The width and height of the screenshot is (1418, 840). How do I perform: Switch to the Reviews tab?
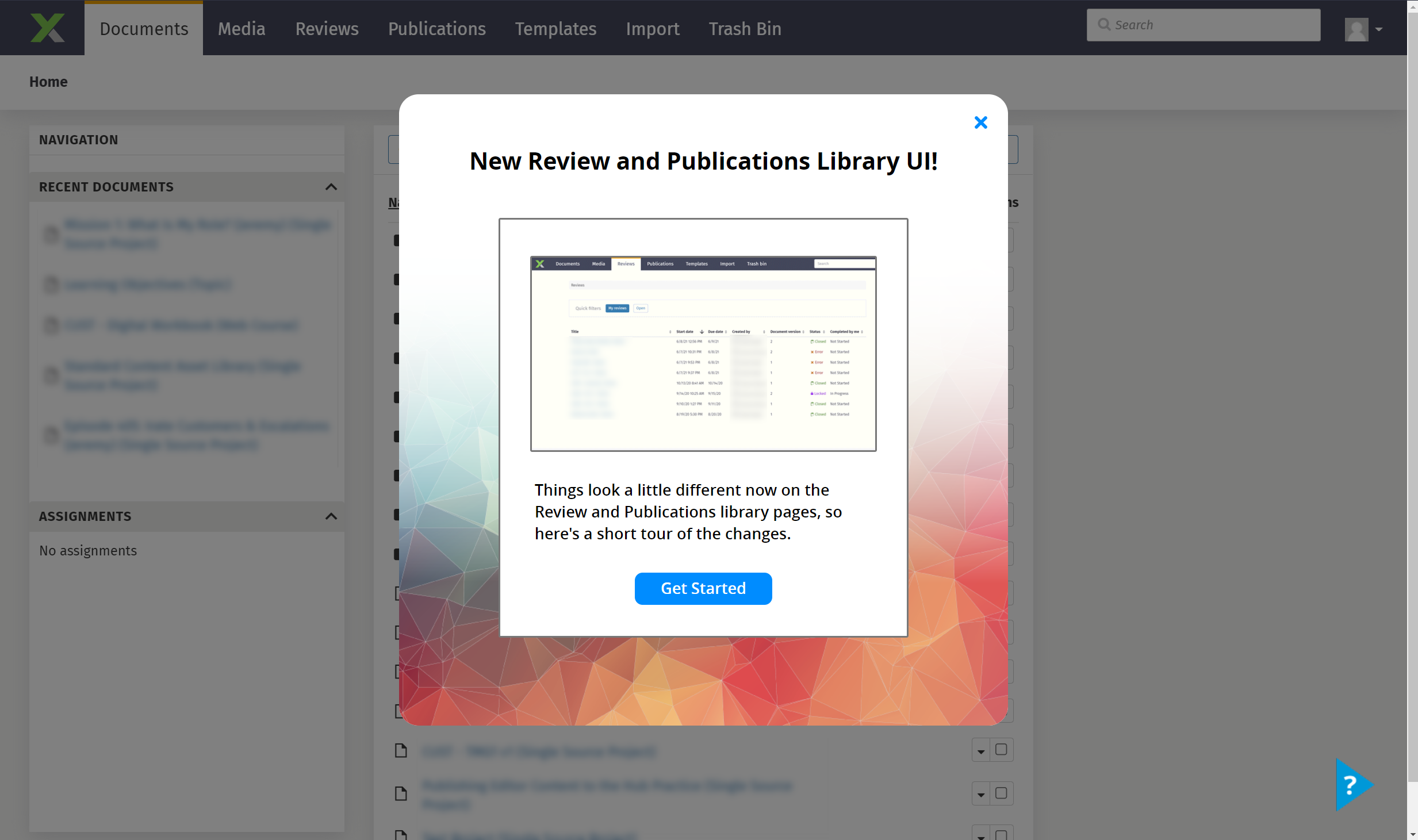(327, 29)
